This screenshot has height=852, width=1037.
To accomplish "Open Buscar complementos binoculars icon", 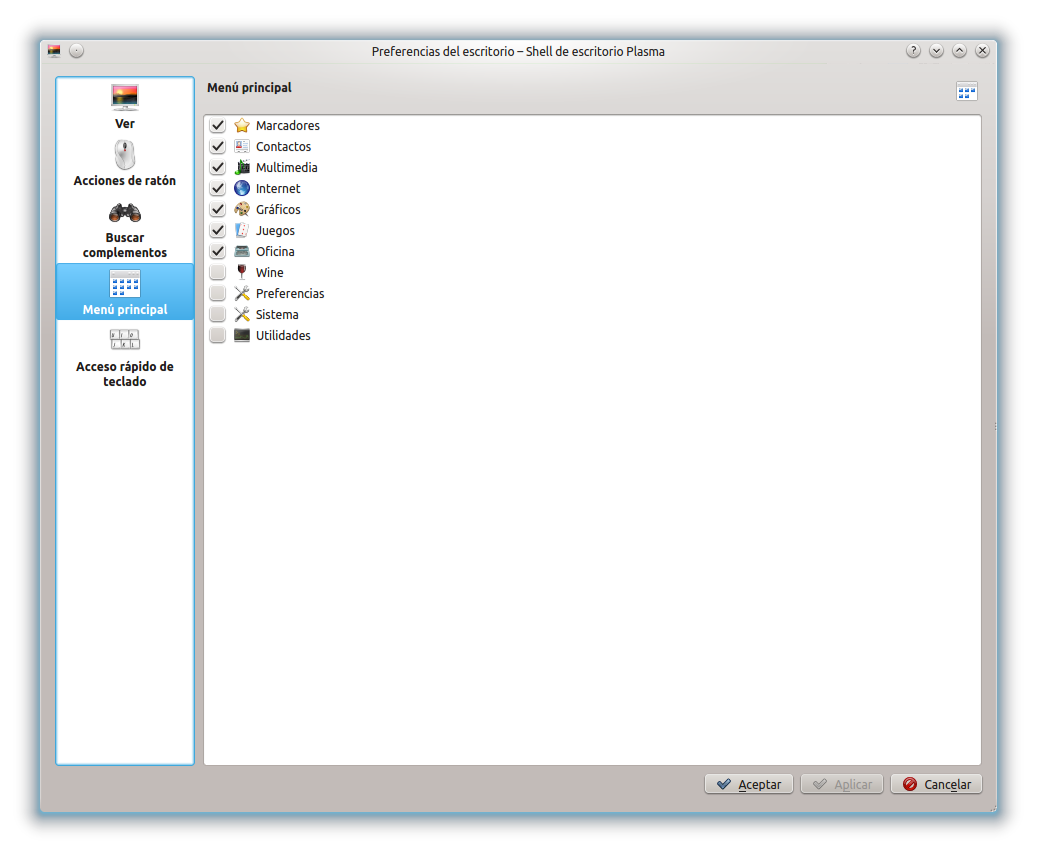I will click(124, 213).
